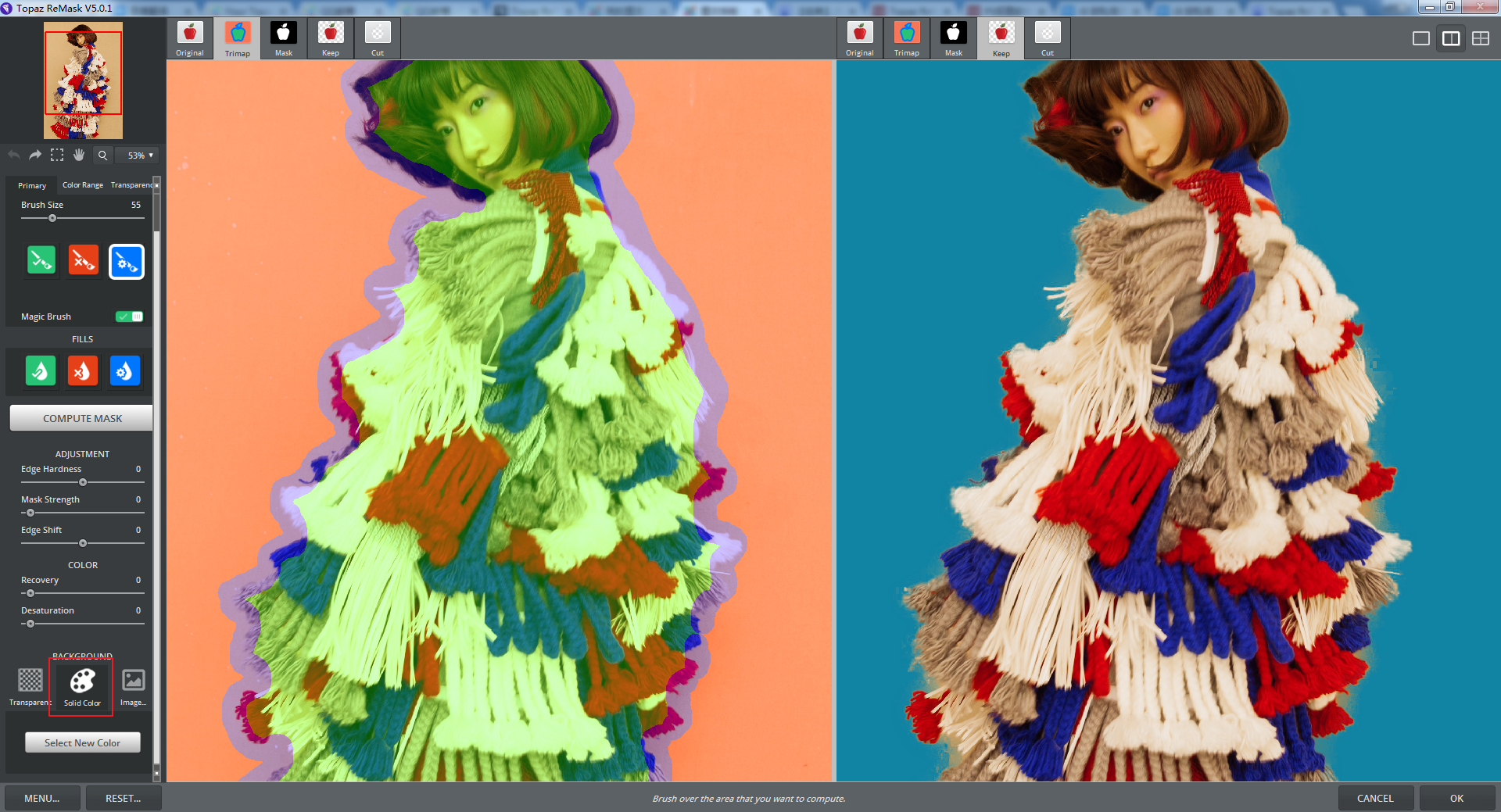This screenshot has width=1501, height=812.
Task: Select the marquee selection tool
Action: click(57, 155)
